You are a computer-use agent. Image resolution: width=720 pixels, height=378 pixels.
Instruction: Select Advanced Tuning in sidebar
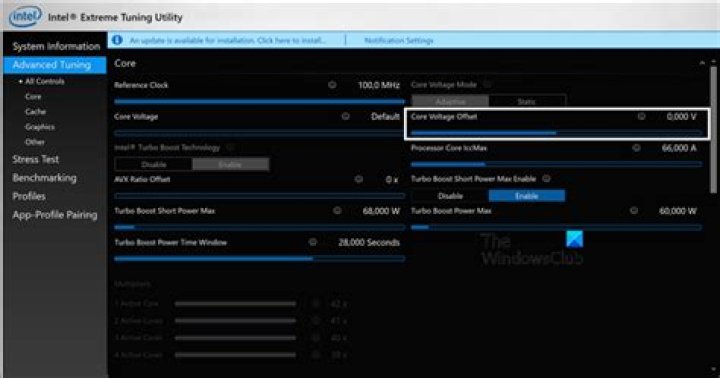point(55,65)
